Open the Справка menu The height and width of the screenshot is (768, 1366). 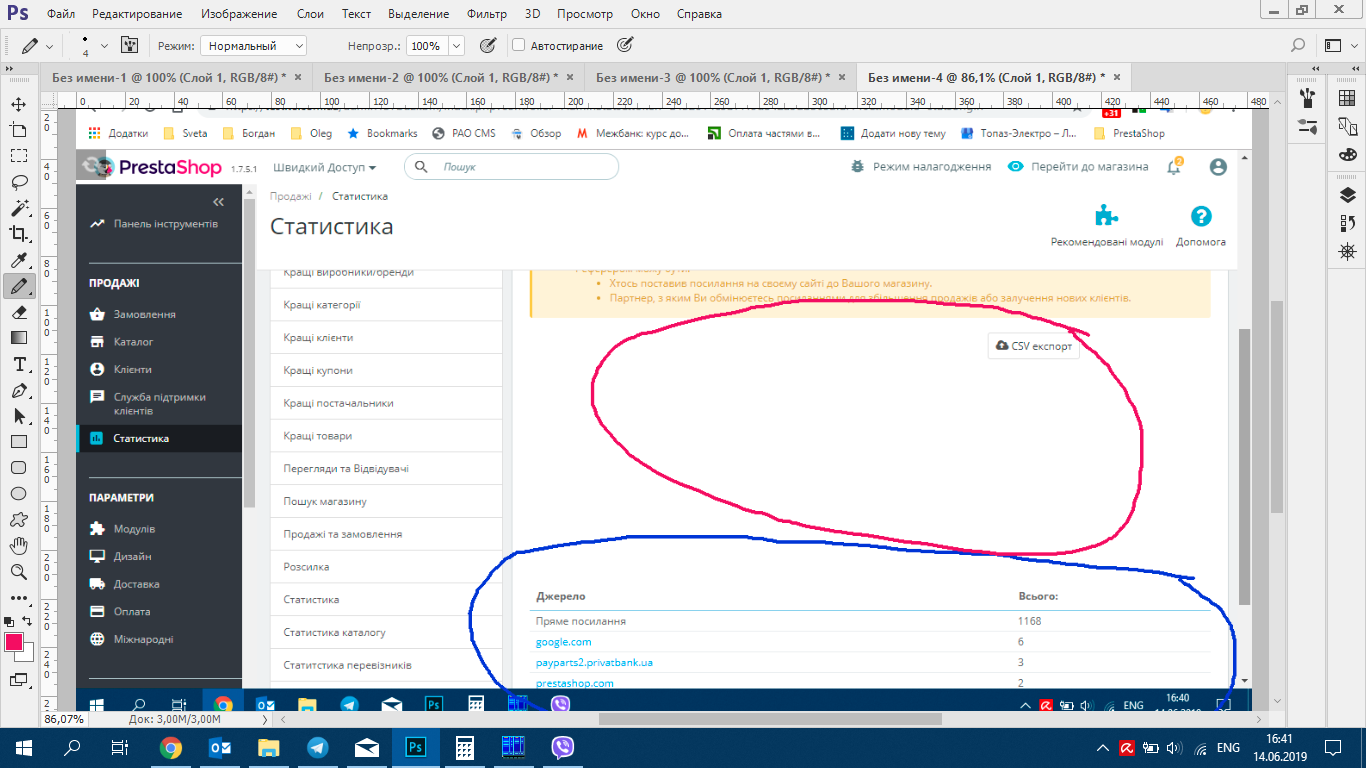[x=699, y=14]
